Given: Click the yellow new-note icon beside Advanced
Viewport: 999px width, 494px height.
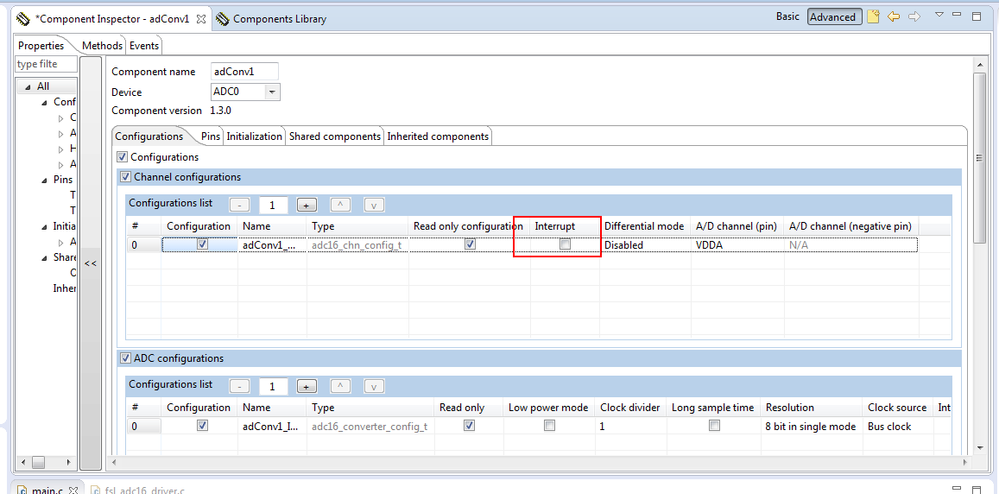Looking at the screenshot, I should pyautogui.click(x=873, y=17).
